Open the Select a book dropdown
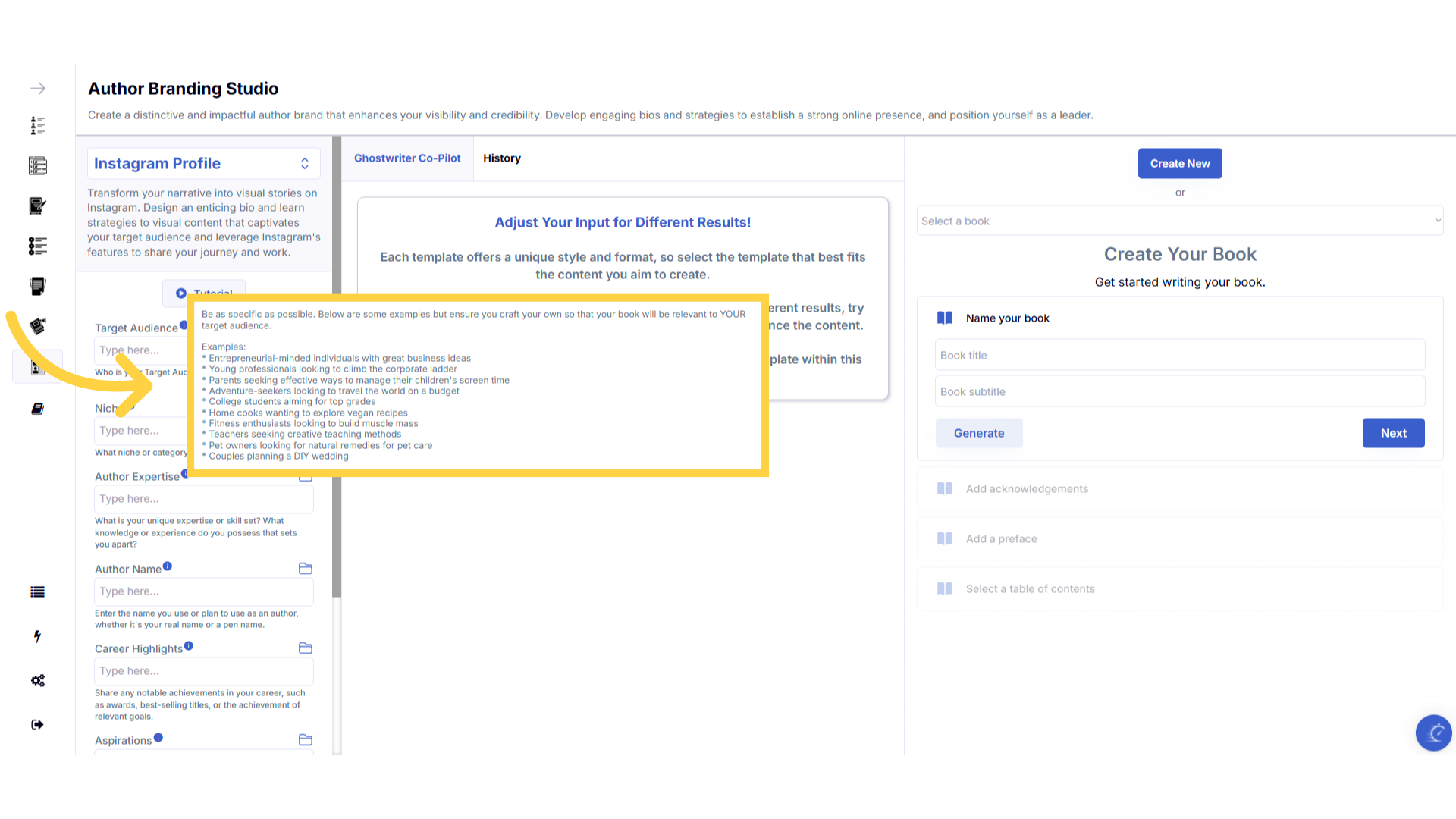Image resolution: width=1456 pixels, height=819 pixels. 1179,221
